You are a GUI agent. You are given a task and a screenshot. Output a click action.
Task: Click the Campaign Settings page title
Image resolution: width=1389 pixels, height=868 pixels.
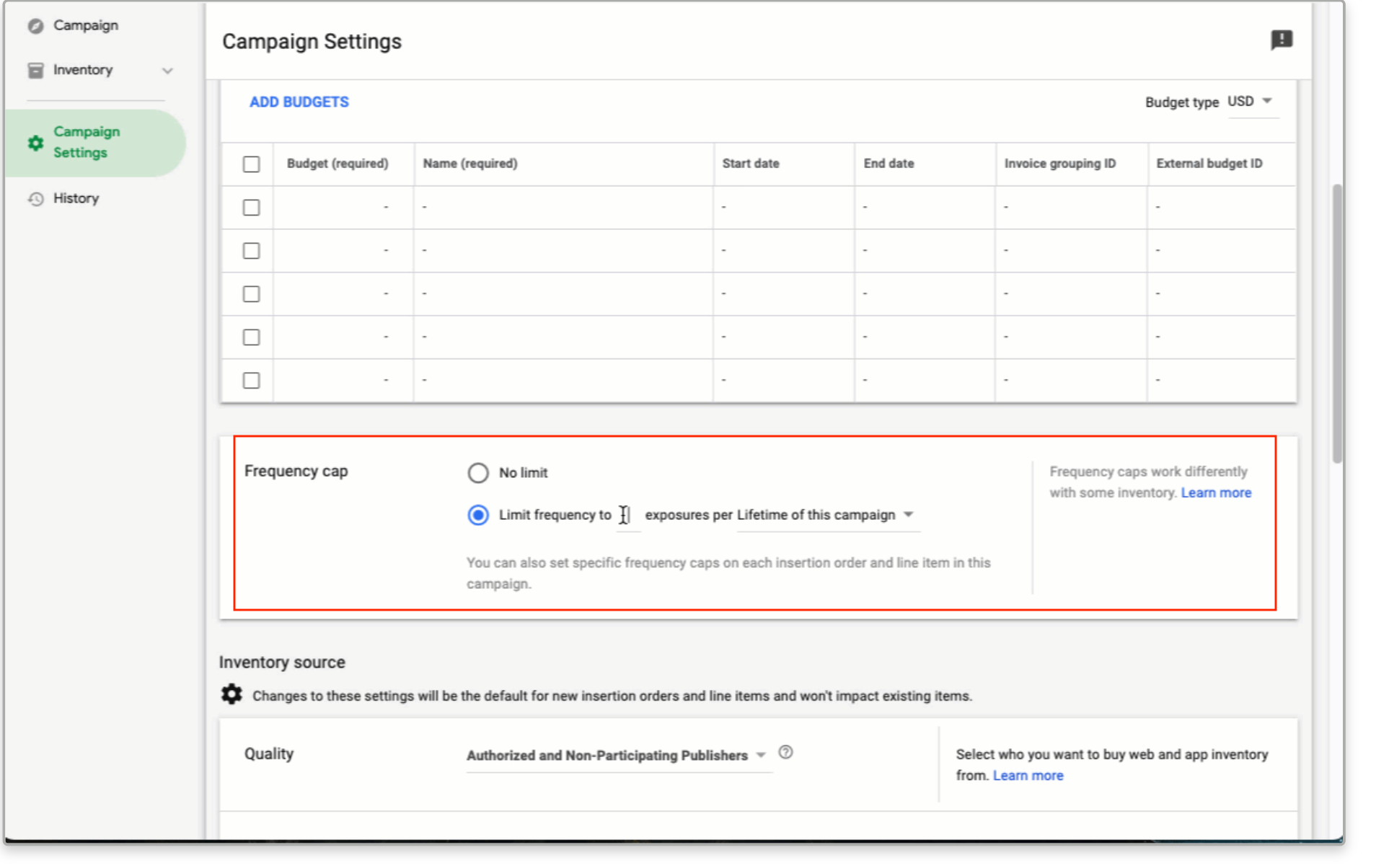pyautogui.click(x=312, y=42)
